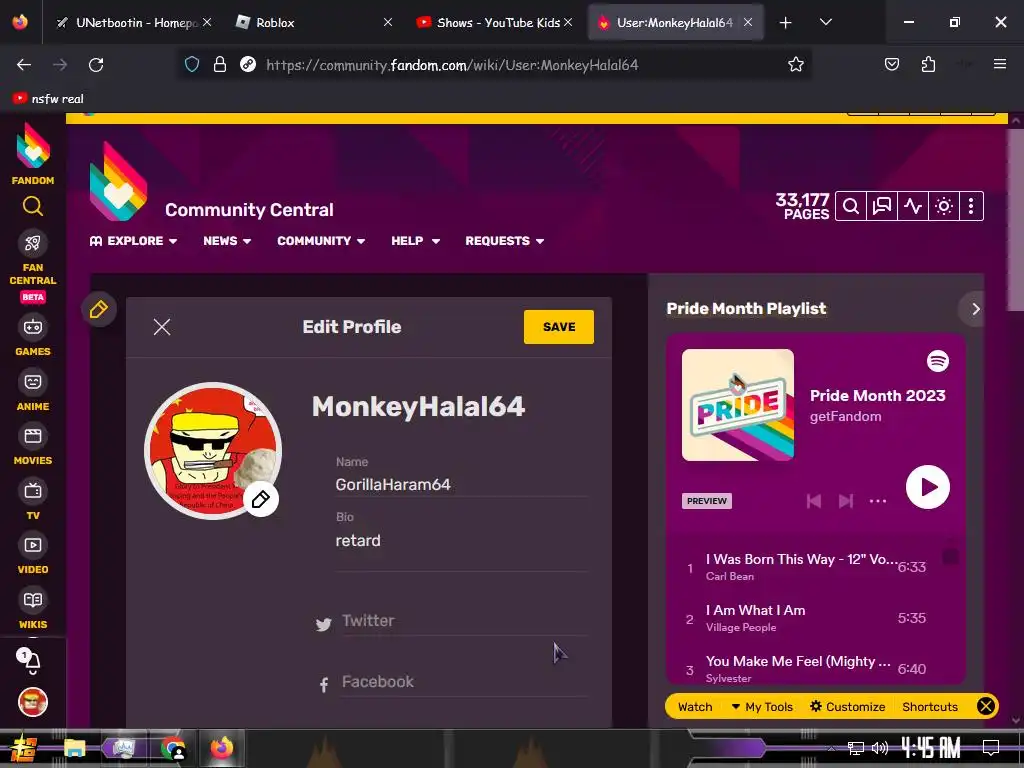
Task: Expand the Requests dropdown menu
Action: tap(505, 241)
